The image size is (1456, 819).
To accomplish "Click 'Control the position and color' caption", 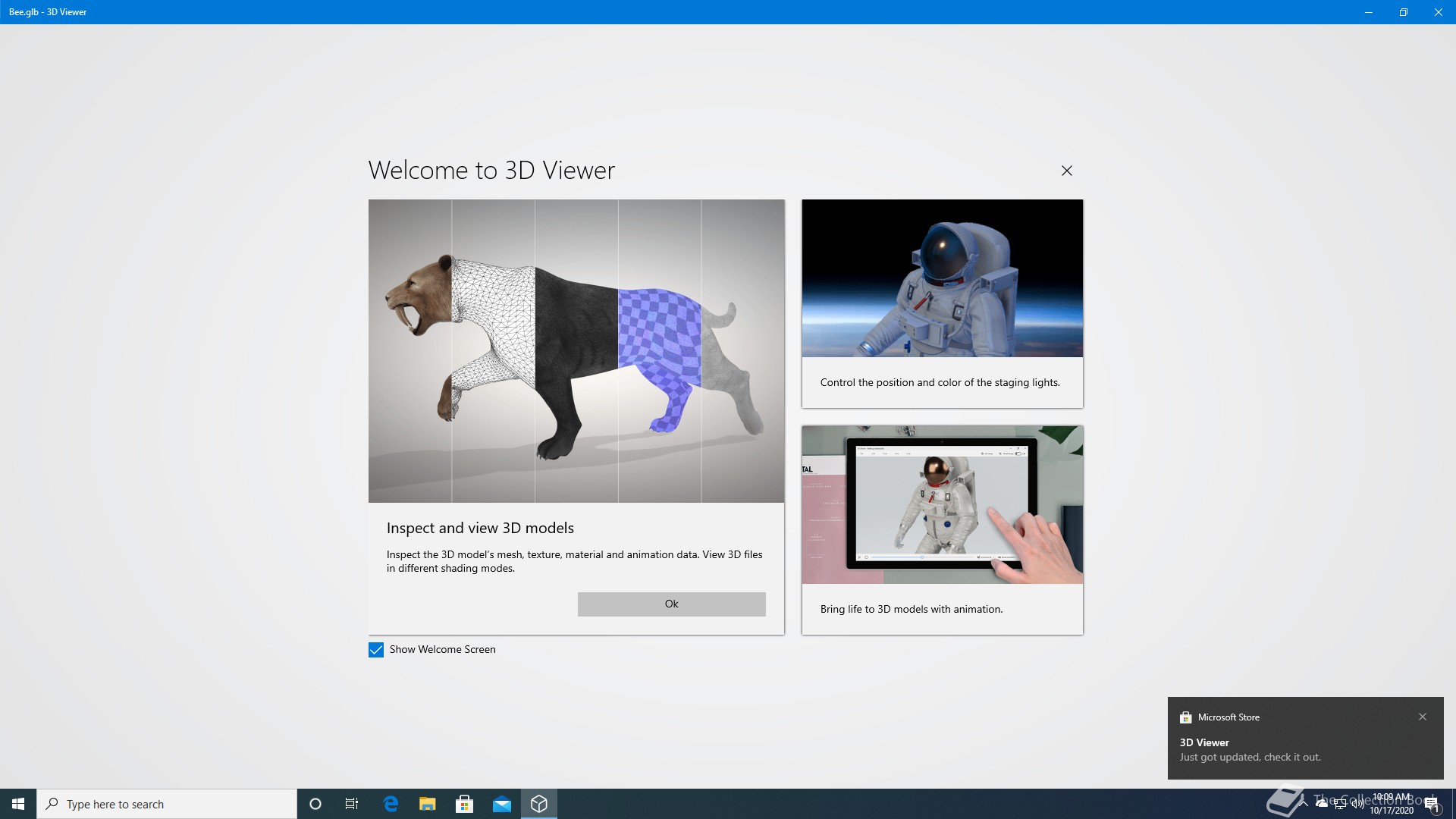I will coord(940,382).
